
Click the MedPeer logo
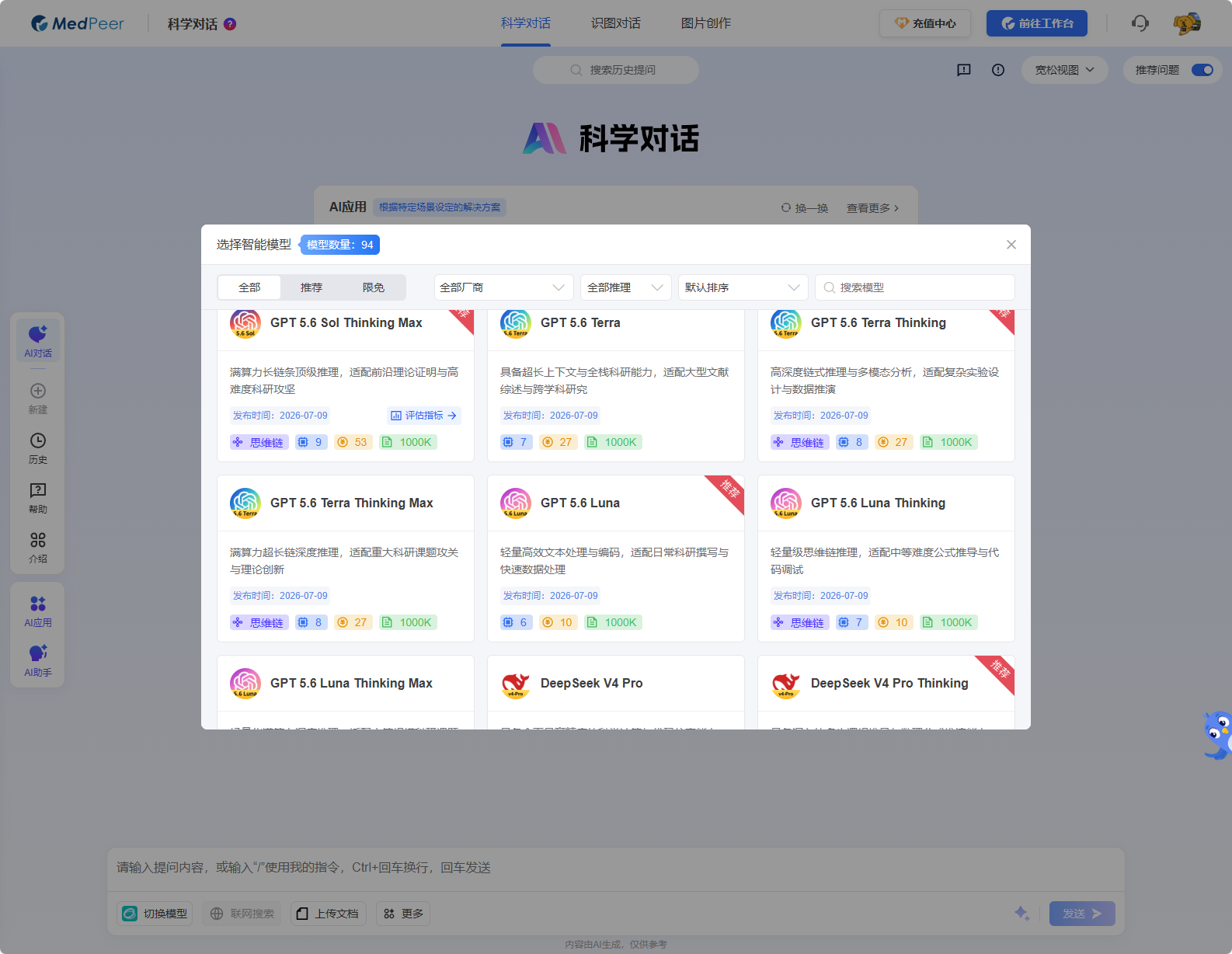point(77,23)
